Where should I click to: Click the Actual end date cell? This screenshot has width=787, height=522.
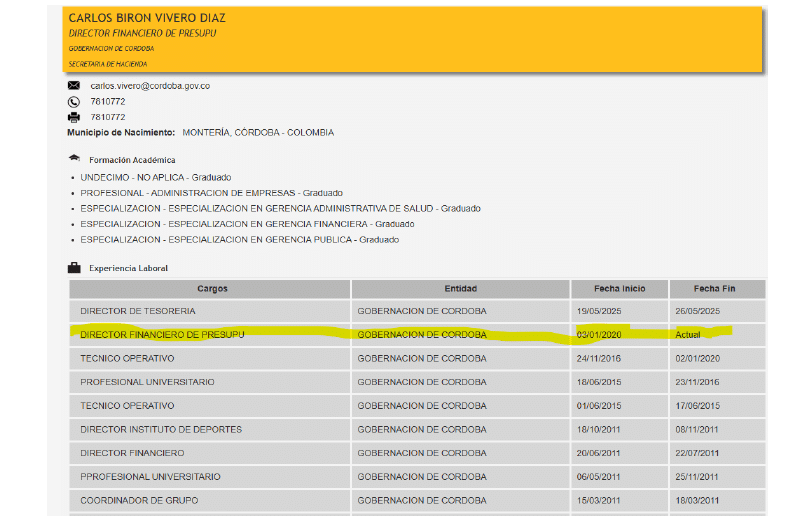click(x=717, y=335)
